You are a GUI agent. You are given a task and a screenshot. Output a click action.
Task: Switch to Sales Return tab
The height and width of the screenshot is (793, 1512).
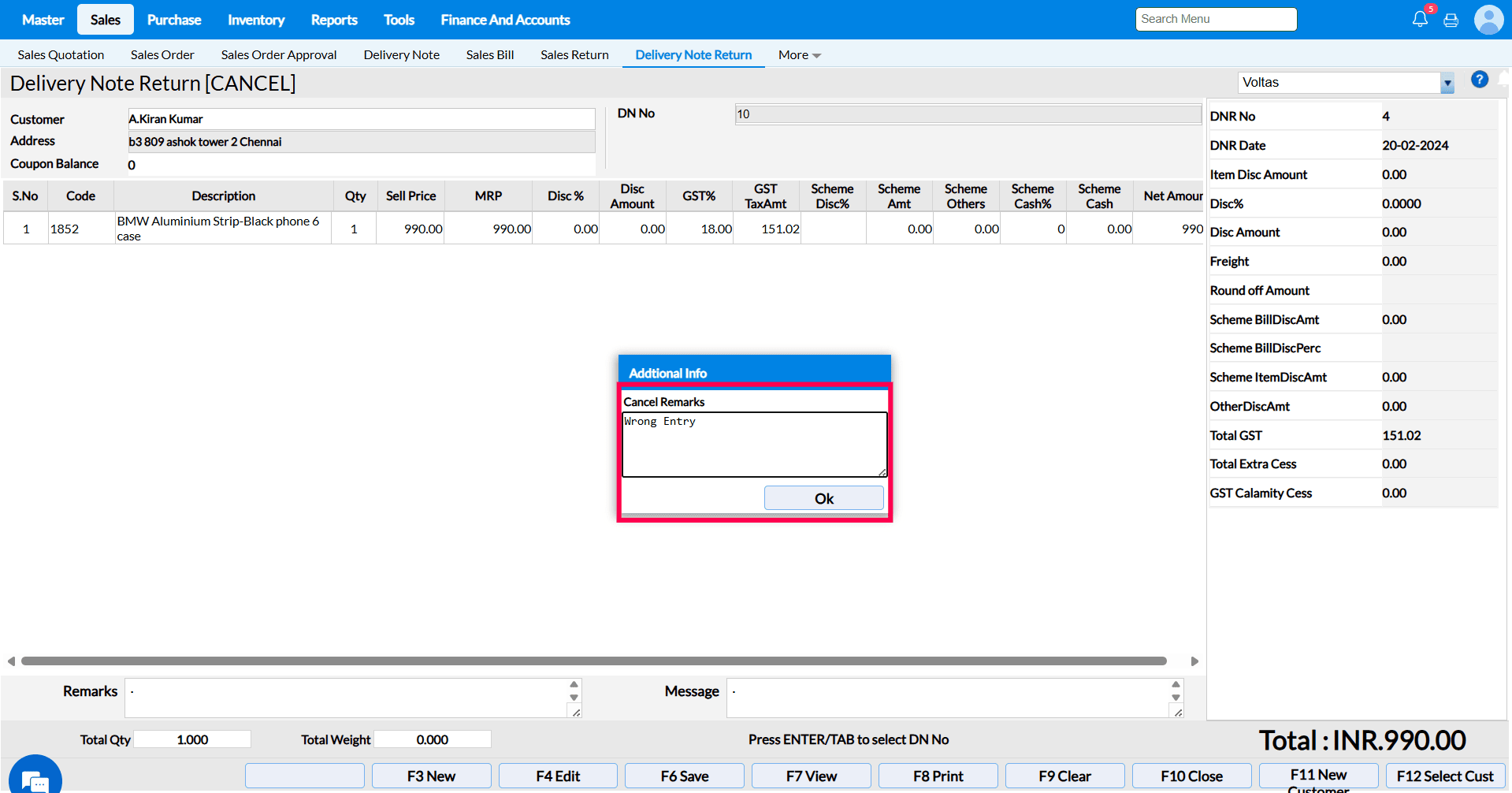click(574, 55)
